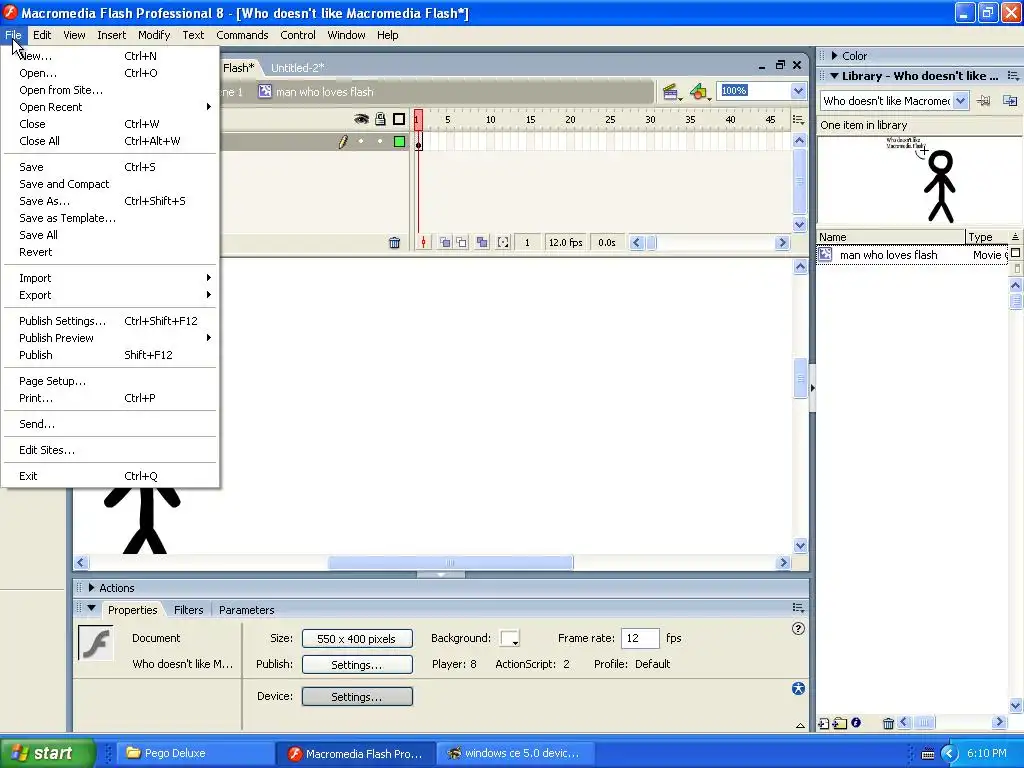This screenshot has height=768, width=1024.
Task: Open Modify Onion Markers menu
Action: (x=503, y=242)
